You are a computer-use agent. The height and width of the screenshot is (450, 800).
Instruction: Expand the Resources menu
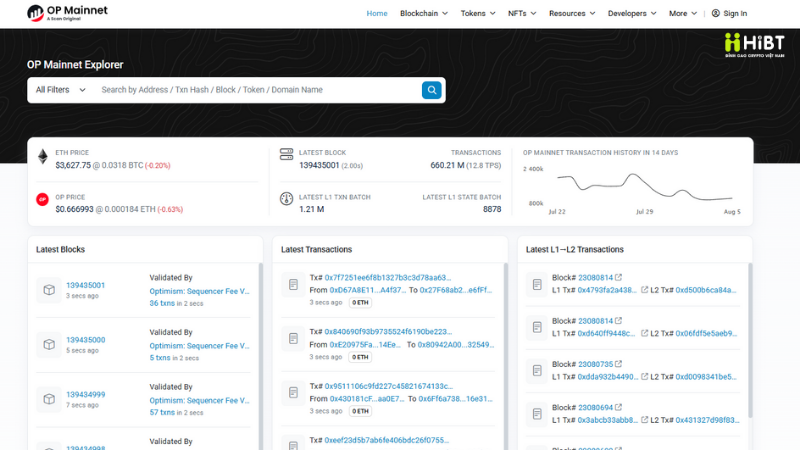coord(572,13)
